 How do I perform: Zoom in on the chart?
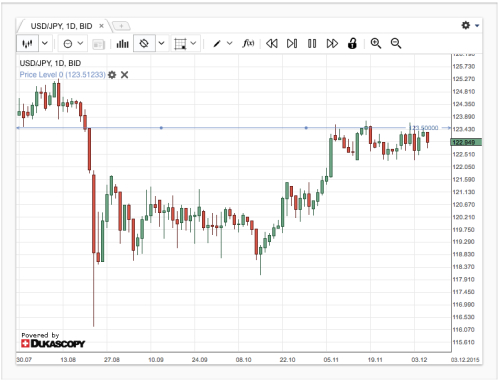[376, 43]
